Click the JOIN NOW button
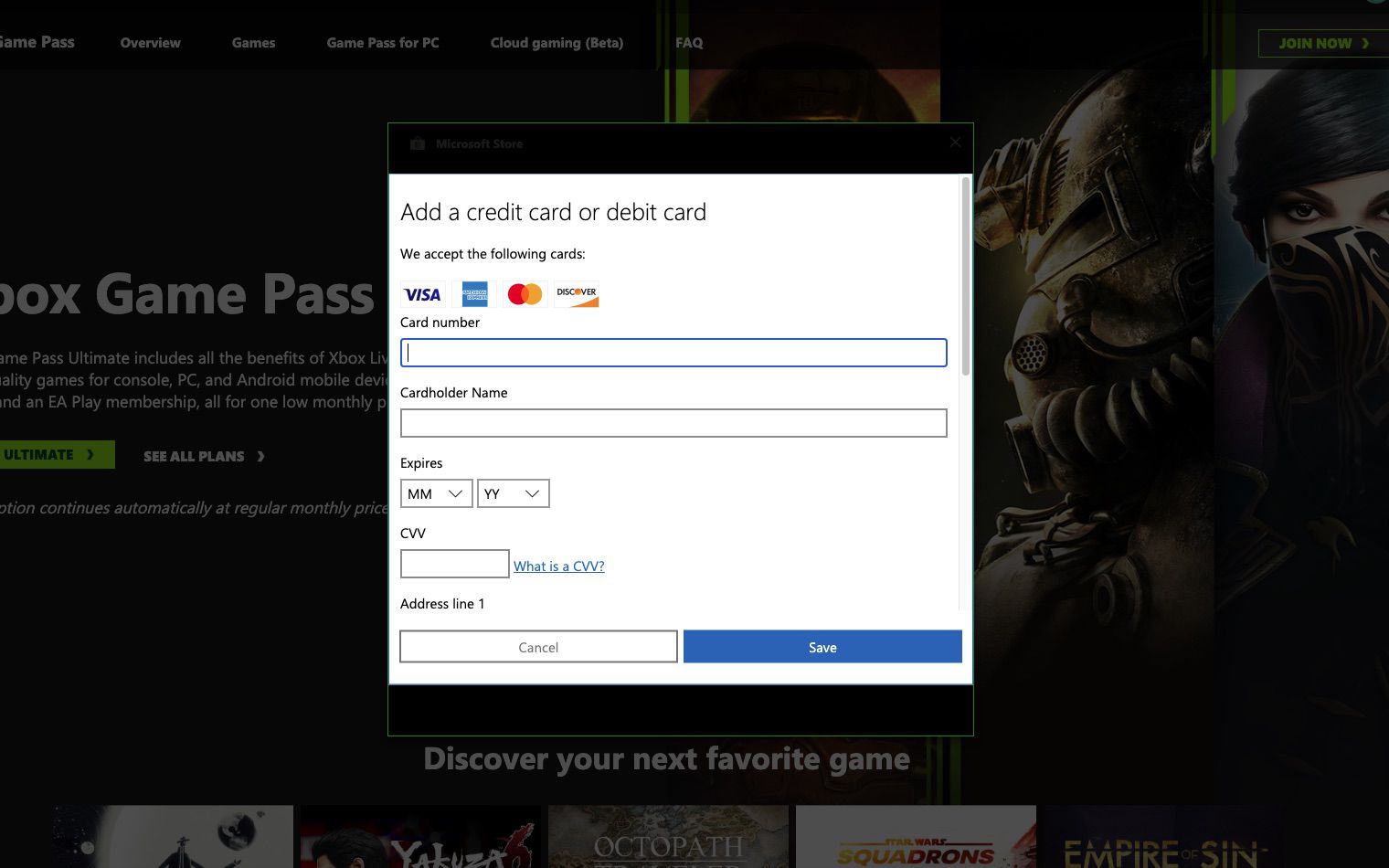Image resolution: width=1389 pixels, height=868 pixels. tap(1323, 43)
